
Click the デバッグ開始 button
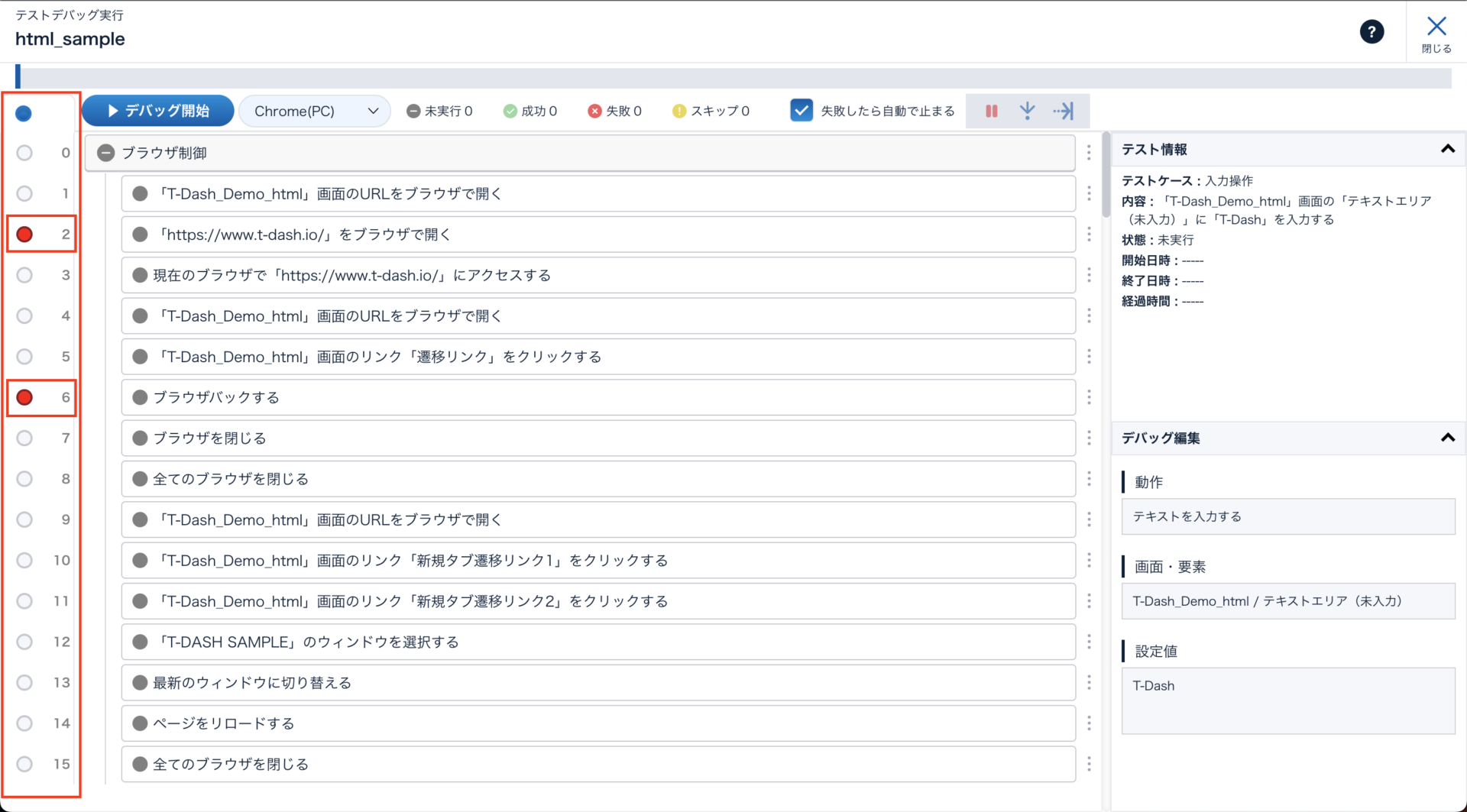[x=158, y=112]
